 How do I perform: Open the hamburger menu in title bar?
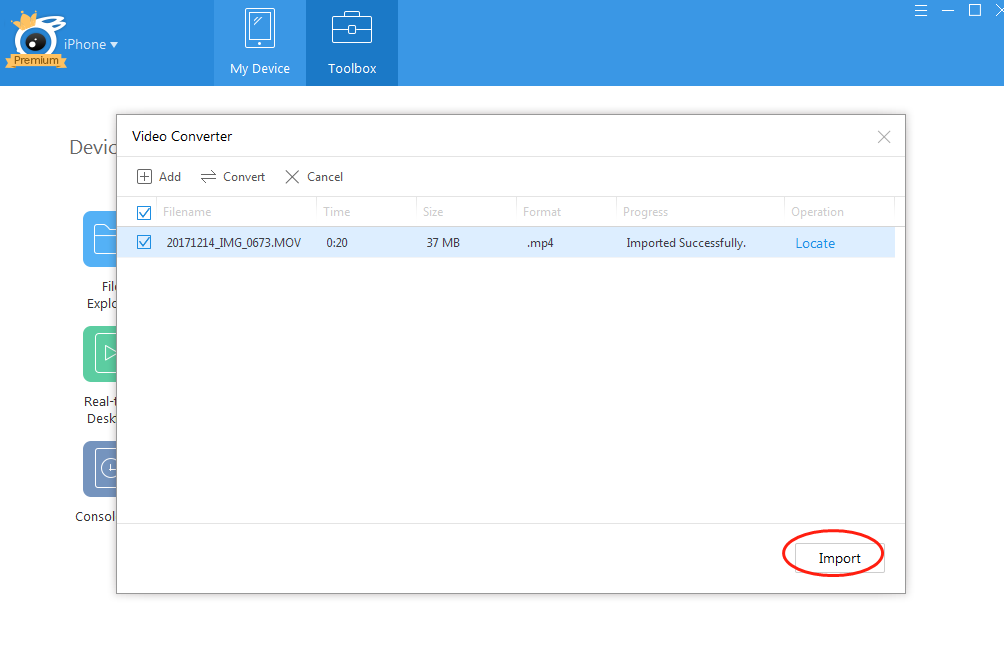[921, 10]
